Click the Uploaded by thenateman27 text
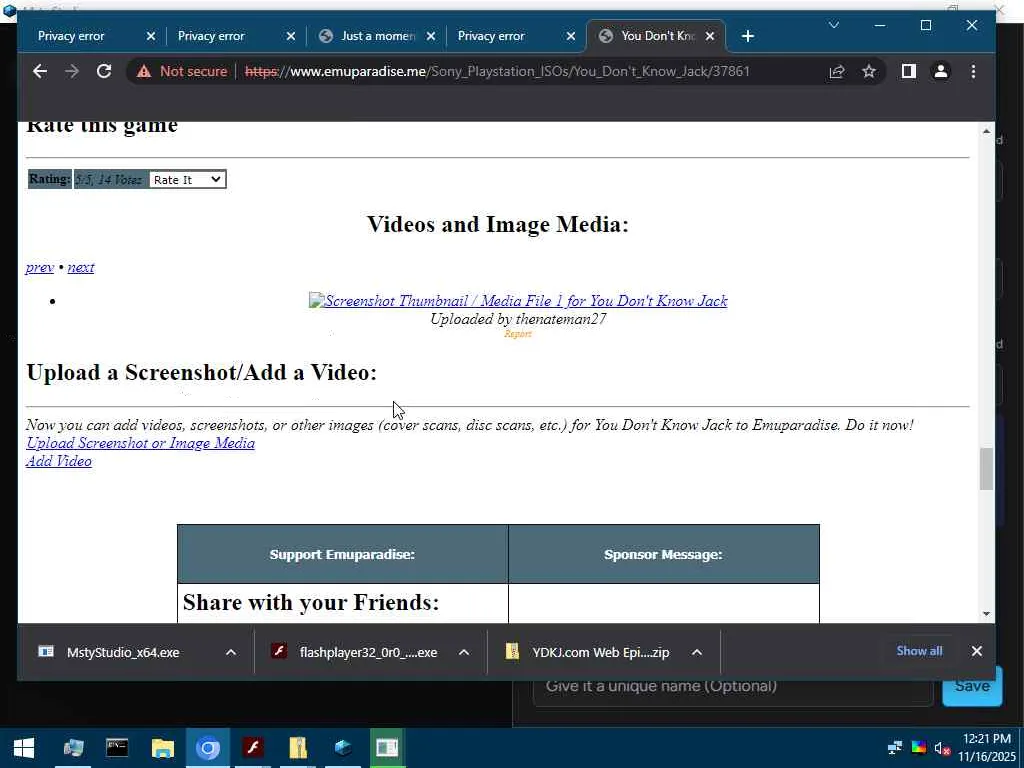1024x768 pixels. tap(518, 319)
